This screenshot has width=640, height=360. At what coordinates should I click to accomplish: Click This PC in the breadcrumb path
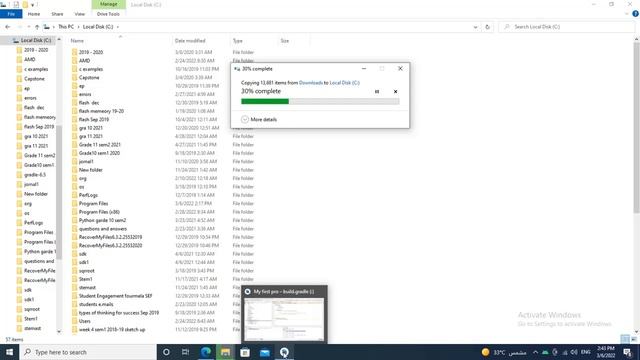pos(66,27)
